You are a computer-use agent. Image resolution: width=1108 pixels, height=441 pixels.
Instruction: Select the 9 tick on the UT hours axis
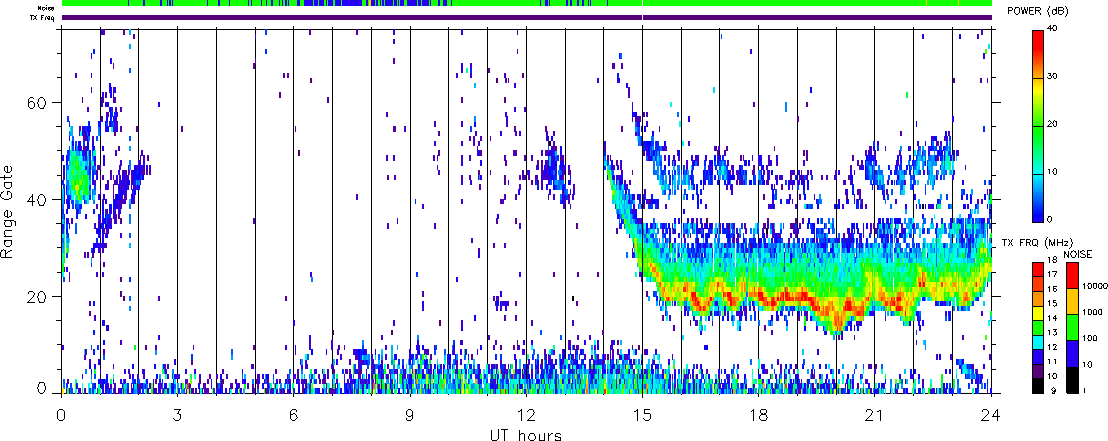click(x=410, y=415)
